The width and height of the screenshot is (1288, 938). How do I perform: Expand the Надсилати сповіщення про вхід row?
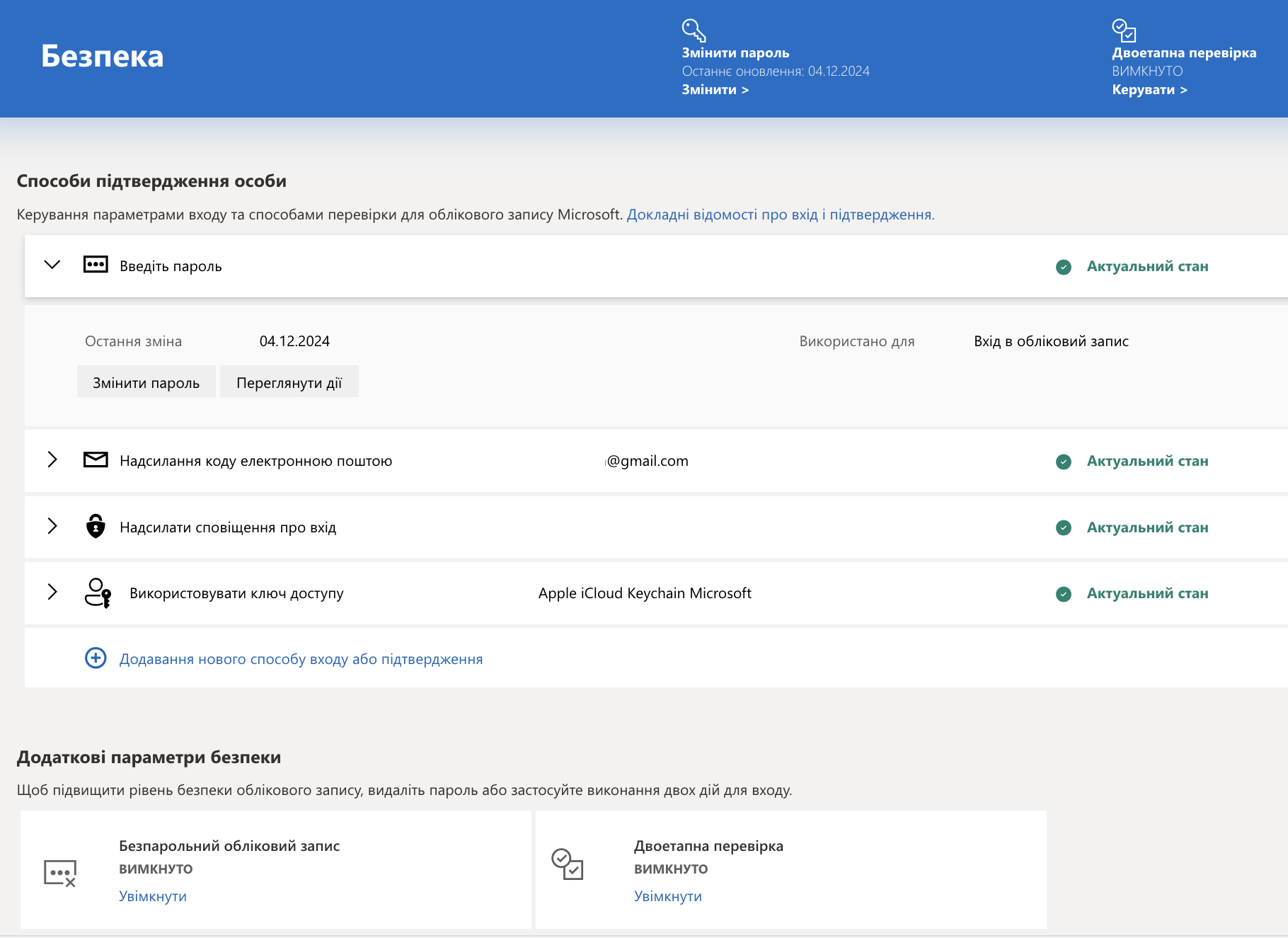[52, 526]
